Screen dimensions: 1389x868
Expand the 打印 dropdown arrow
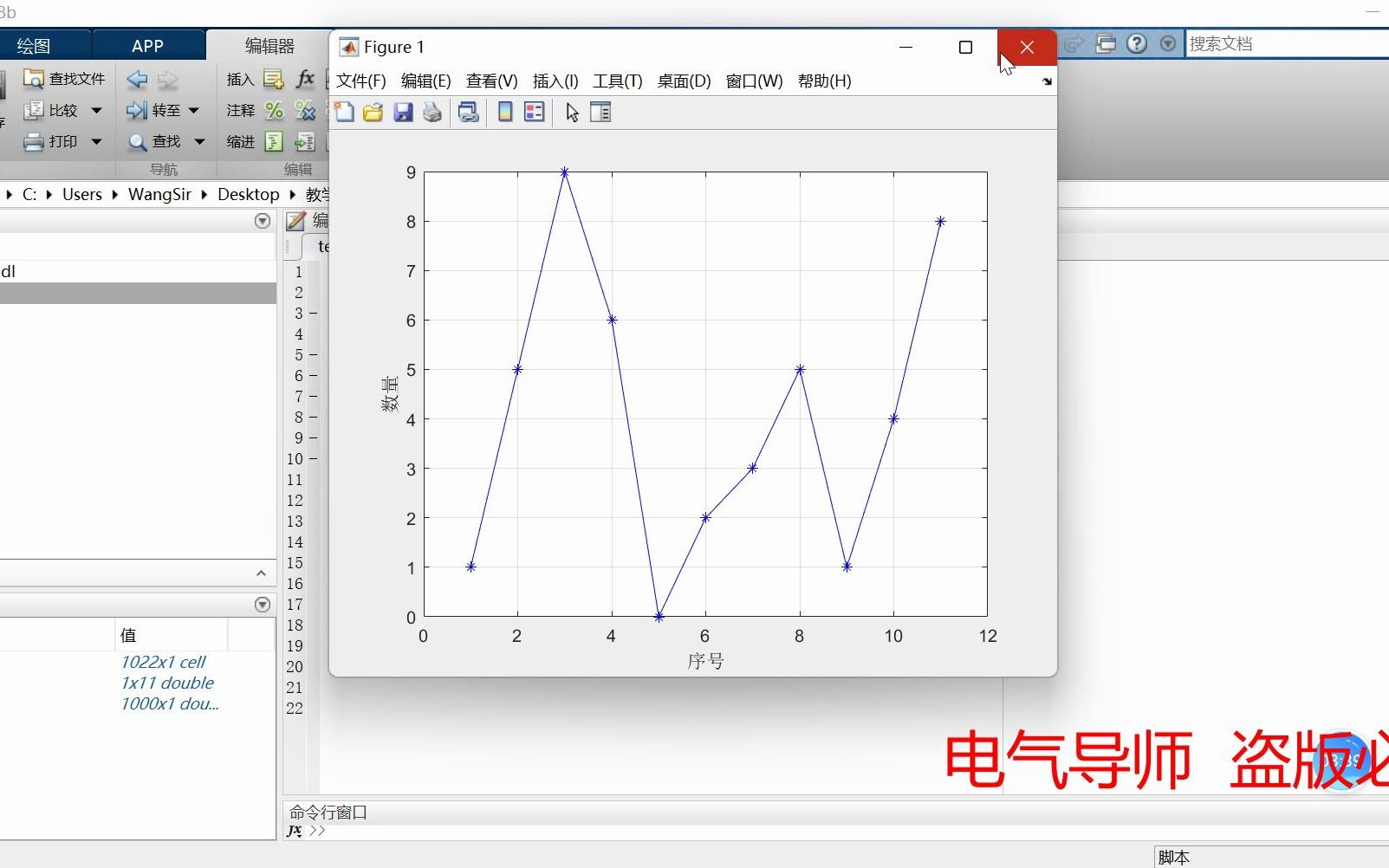click(x=96, y=142)
